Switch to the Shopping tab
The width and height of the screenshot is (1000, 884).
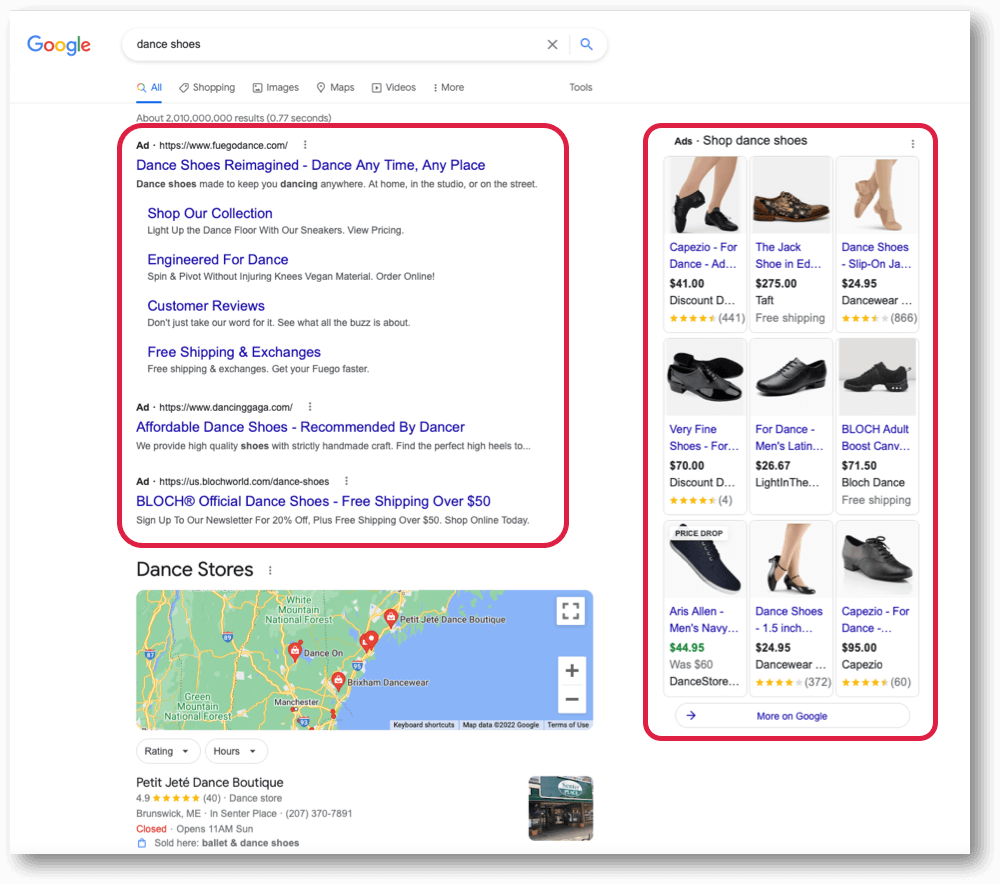[x=207, y=87]
